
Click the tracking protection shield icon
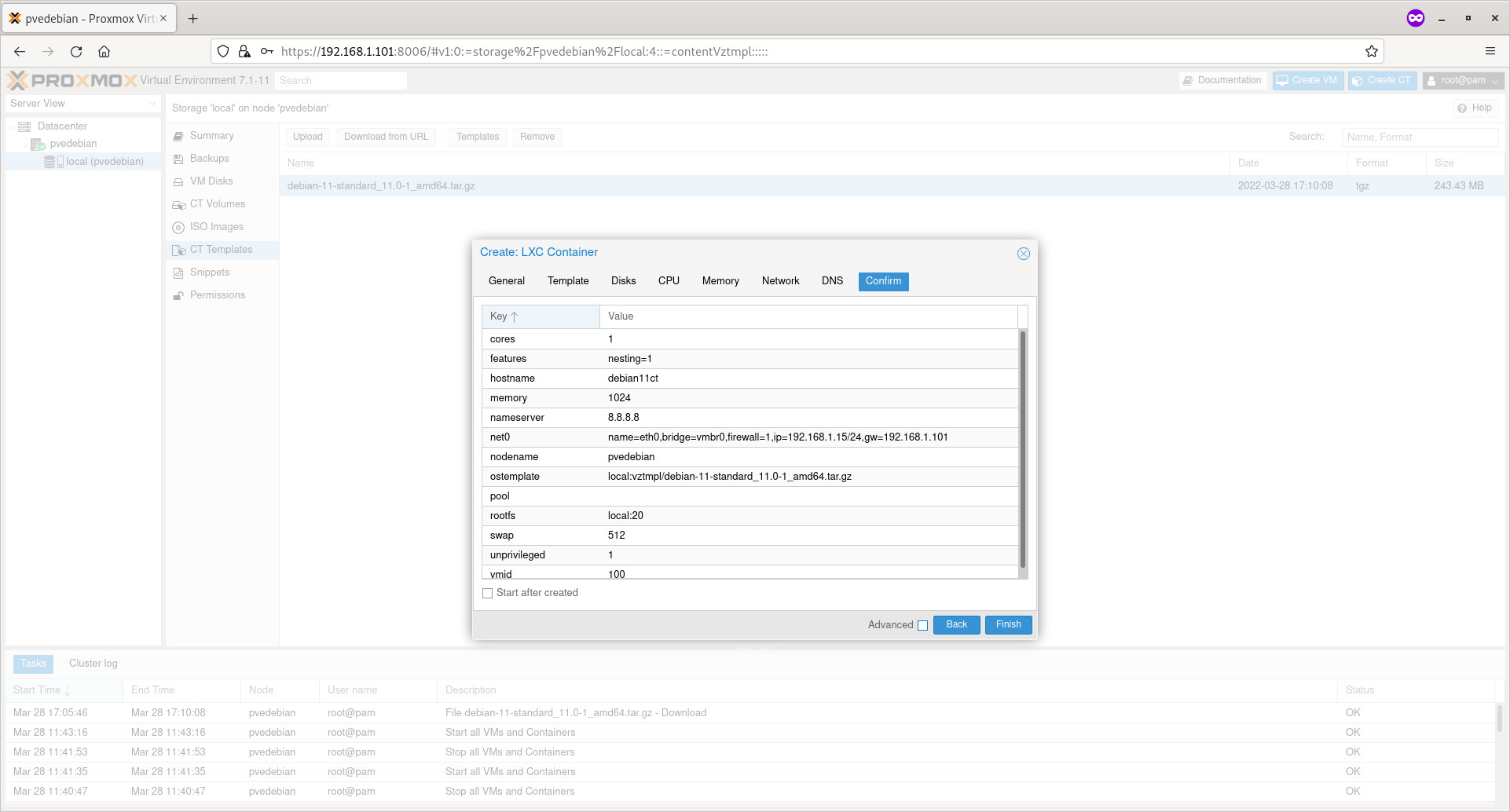pos(223,52)
